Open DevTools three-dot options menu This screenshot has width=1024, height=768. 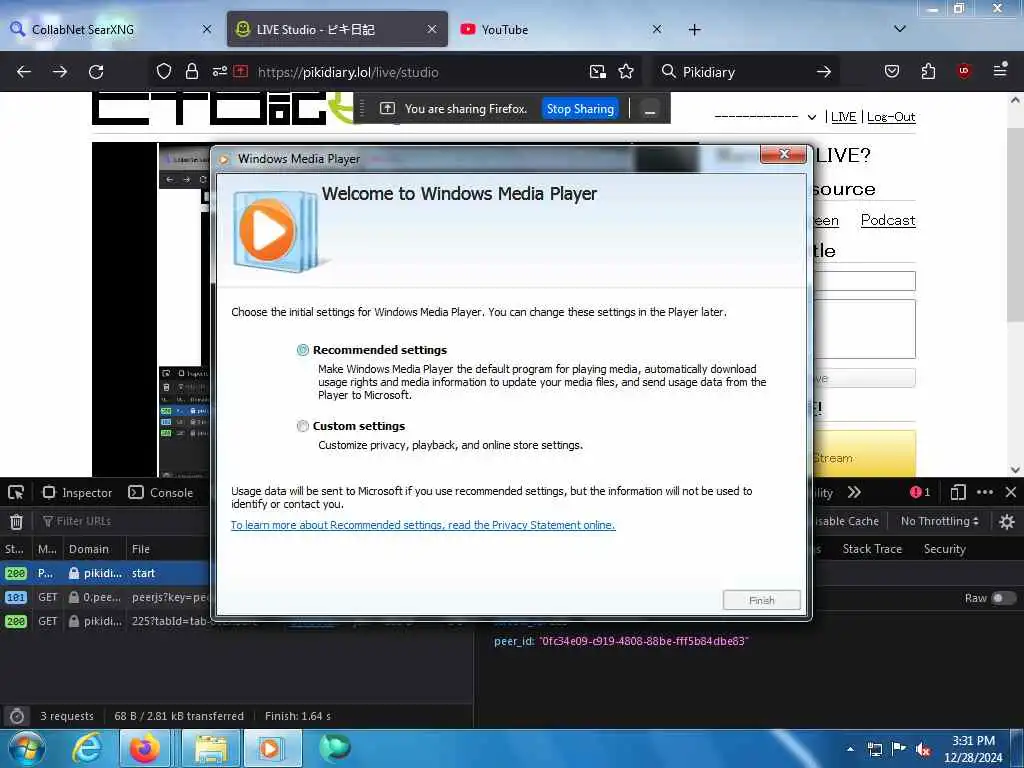(x=985, y=492)
